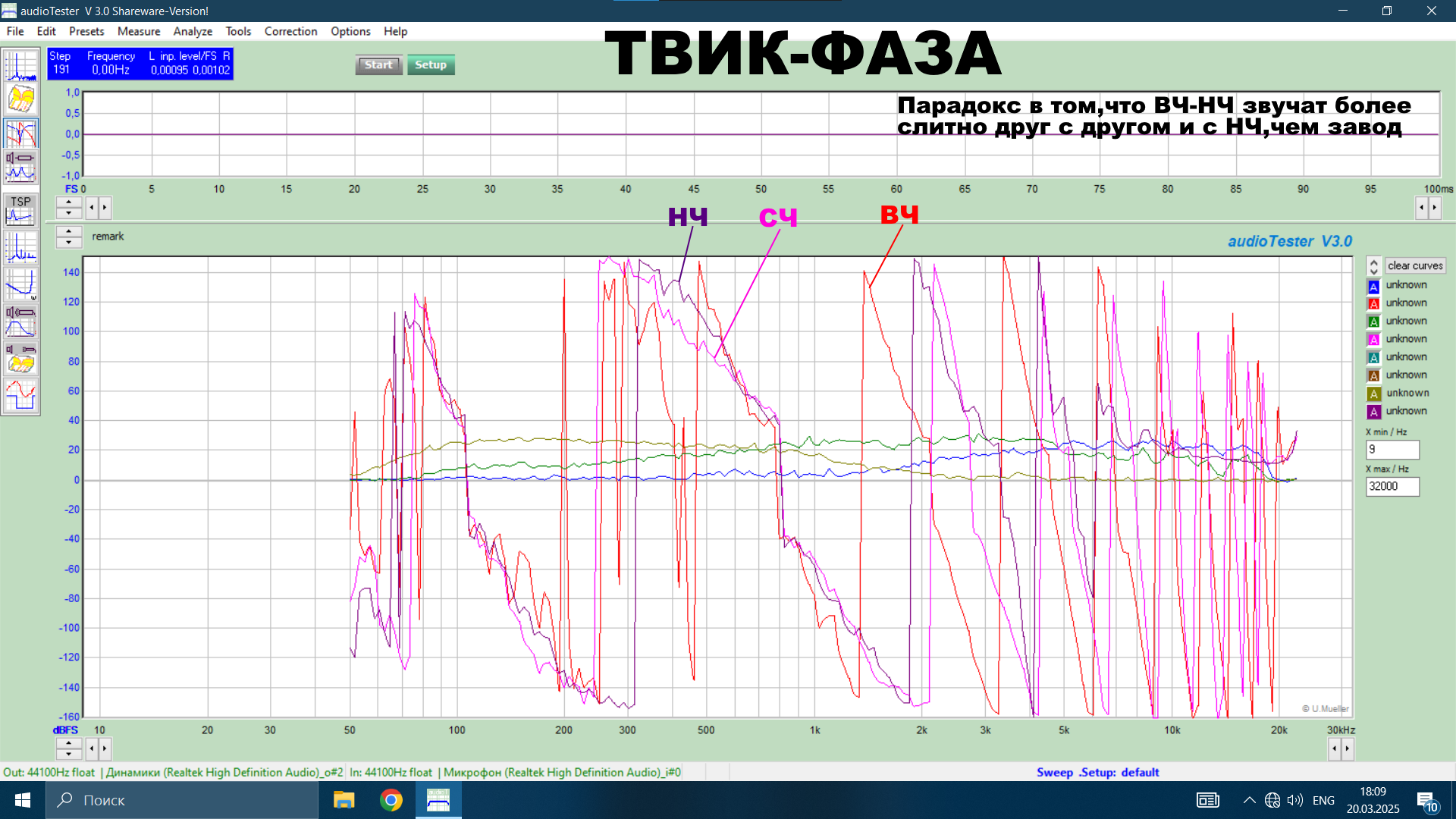Click the spinner beside clear curves
Screen dimensions: 1456x819
tap(1373, 266)
